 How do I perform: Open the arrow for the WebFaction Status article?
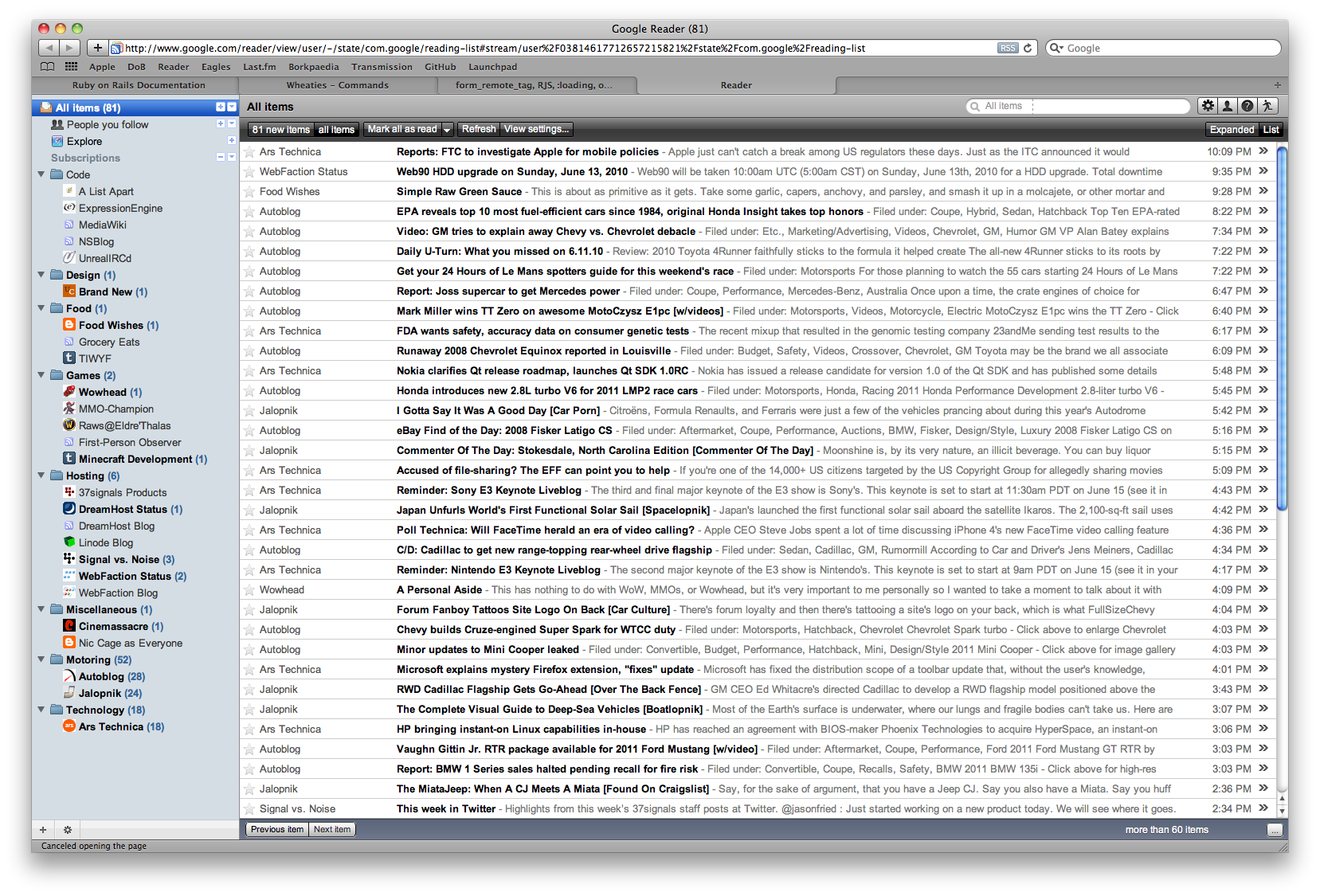pos(1263,171)
